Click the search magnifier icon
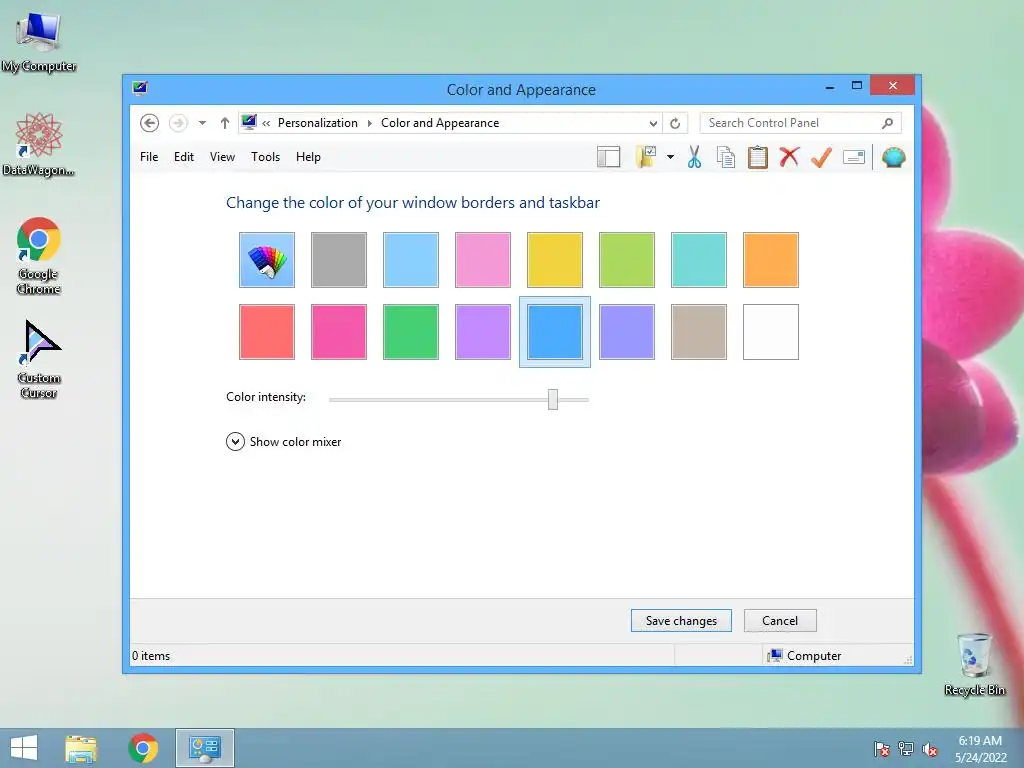 click(x=888, y=123)
